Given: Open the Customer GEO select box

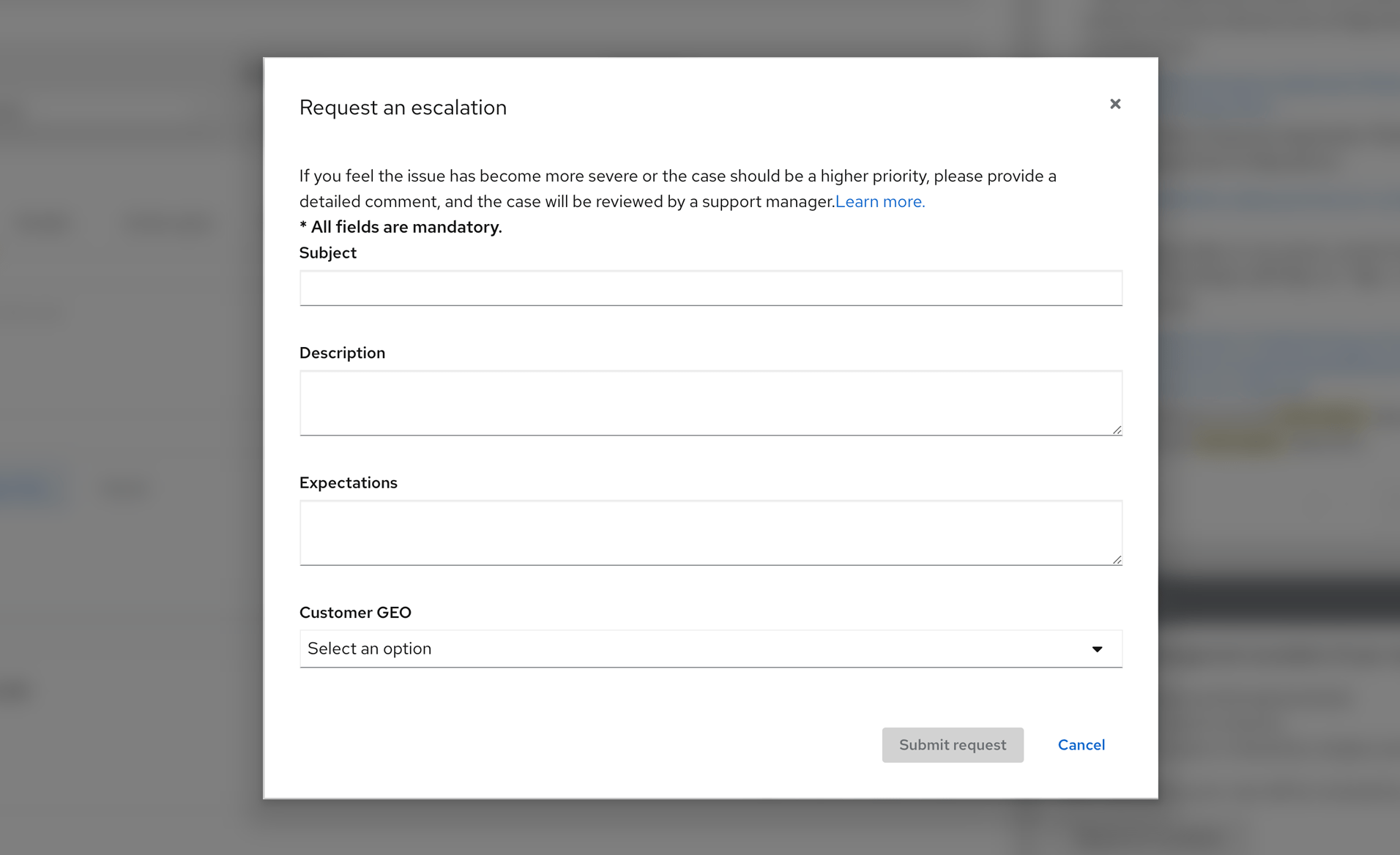Looking at the screenshot, I should (710, 649).
